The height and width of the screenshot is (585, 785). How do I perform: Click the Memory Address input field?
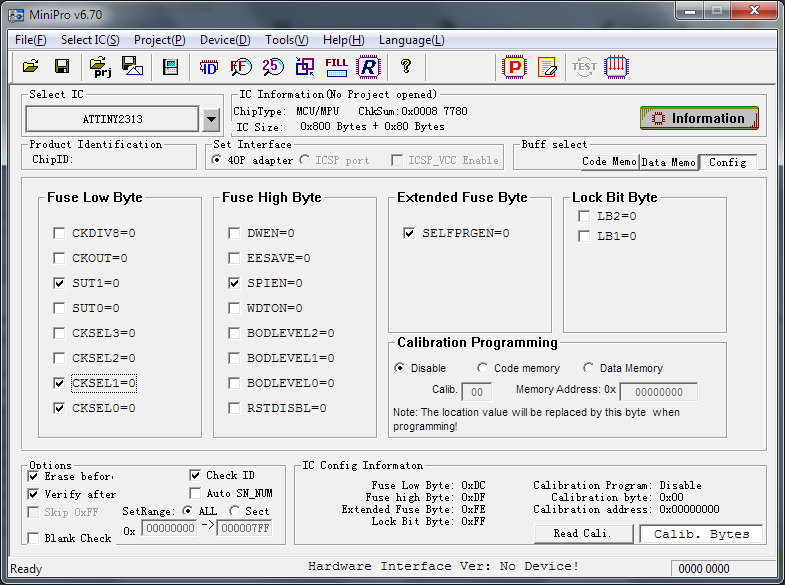pyautogui.click(x=659, y=392)
